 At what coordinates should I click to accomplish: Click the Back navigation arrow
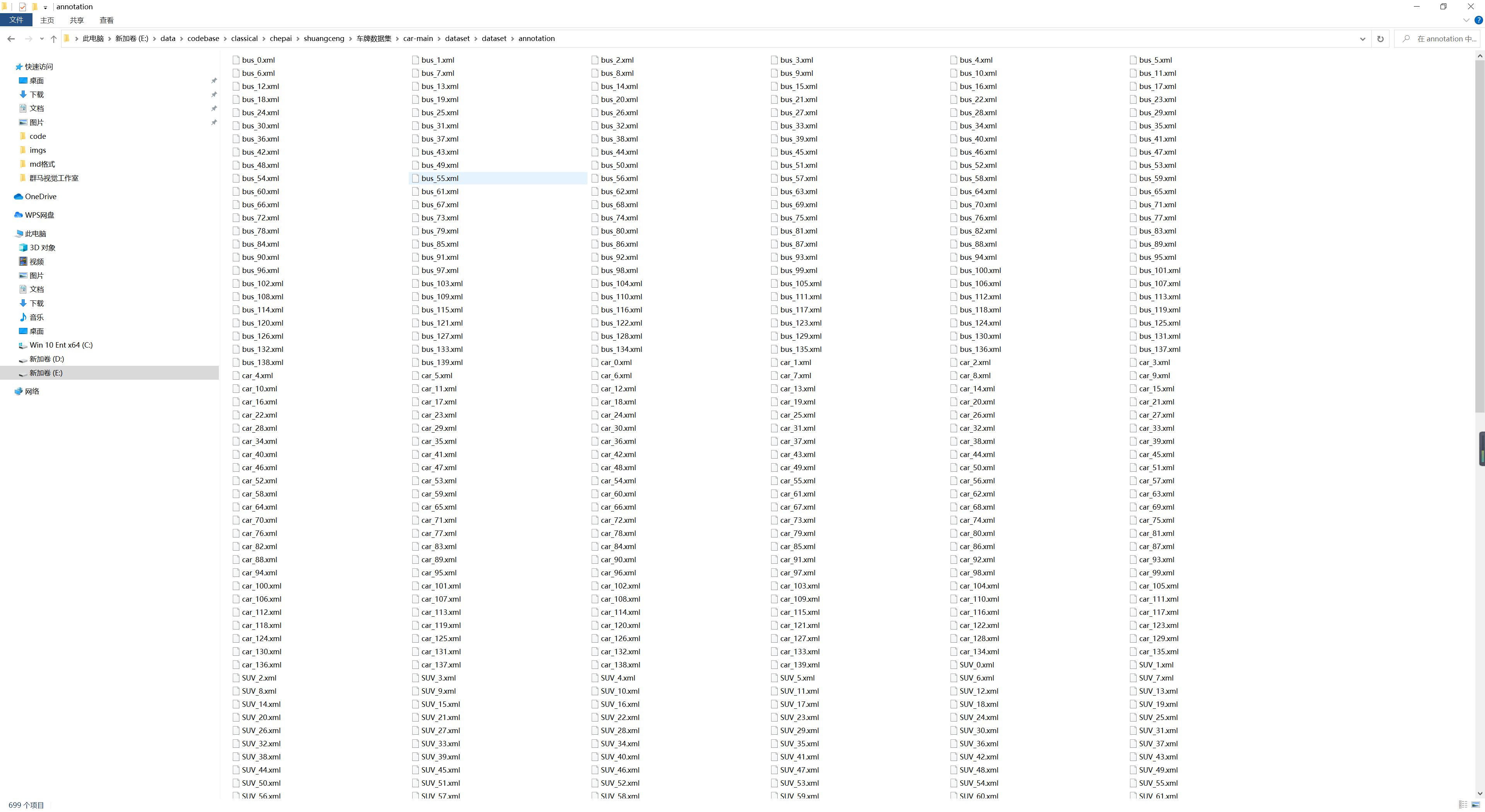click(11, 39)
